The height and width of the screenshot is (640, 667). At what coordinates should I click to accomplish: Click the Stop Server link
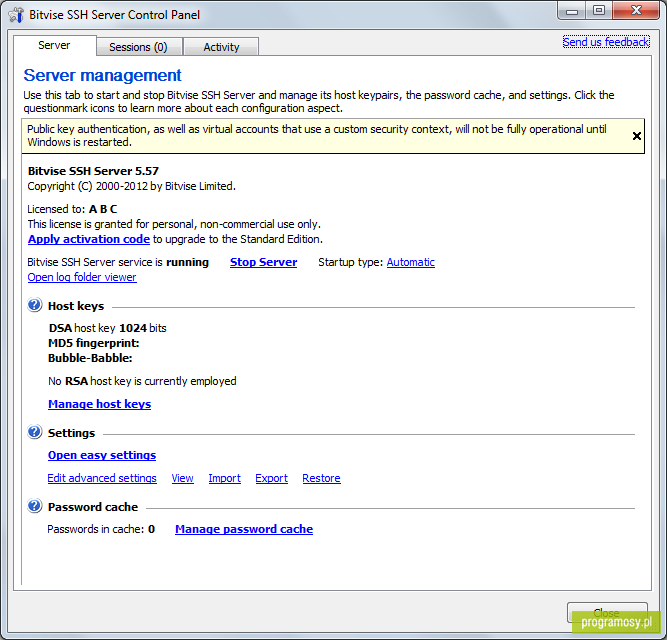[x=263, y=262]
